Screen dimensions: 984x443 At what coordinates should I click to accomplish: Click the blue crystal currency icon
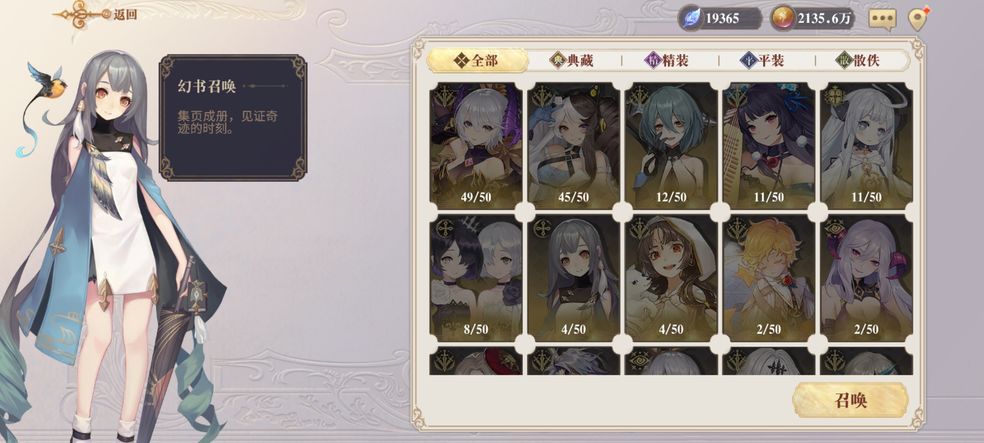pyautogui.click(x=691, y=18)
